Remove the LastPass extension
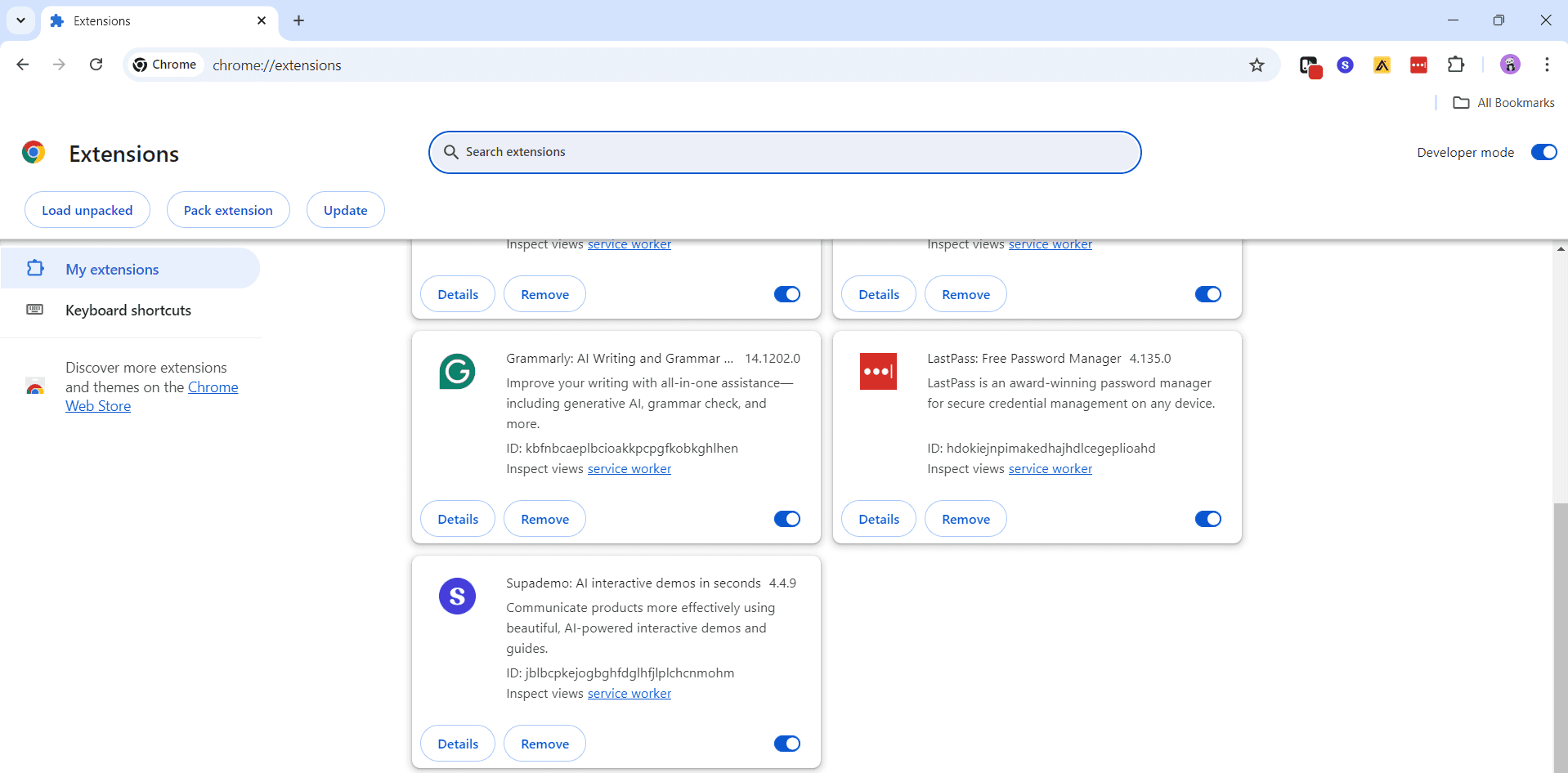Image resolution: width=1568 pixels, height=773 pixels. point(965,519)
